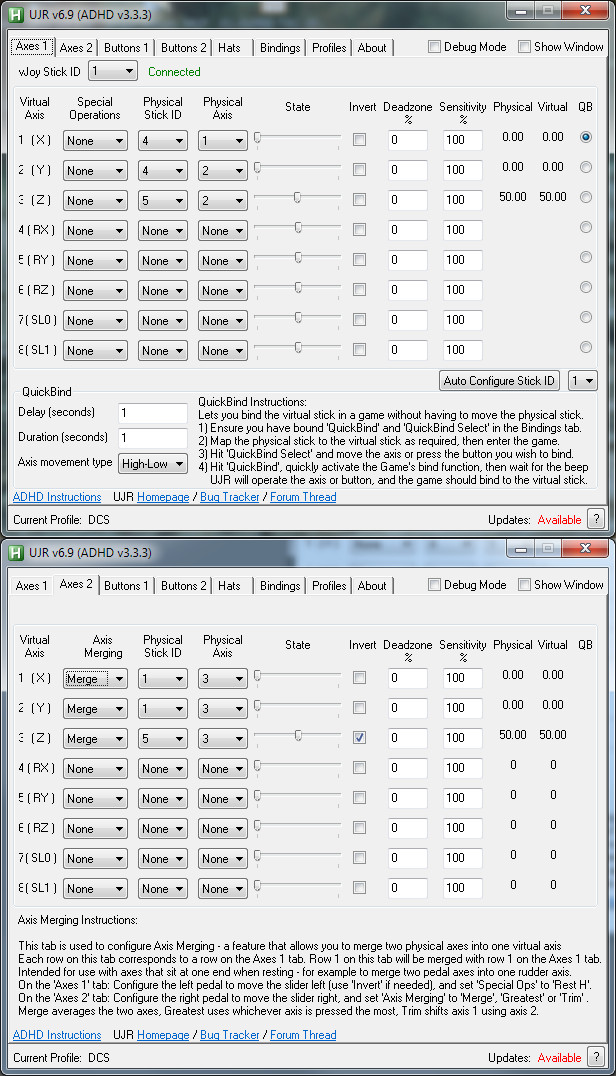Enable Debug Mode in the upper window

(435, 47)
